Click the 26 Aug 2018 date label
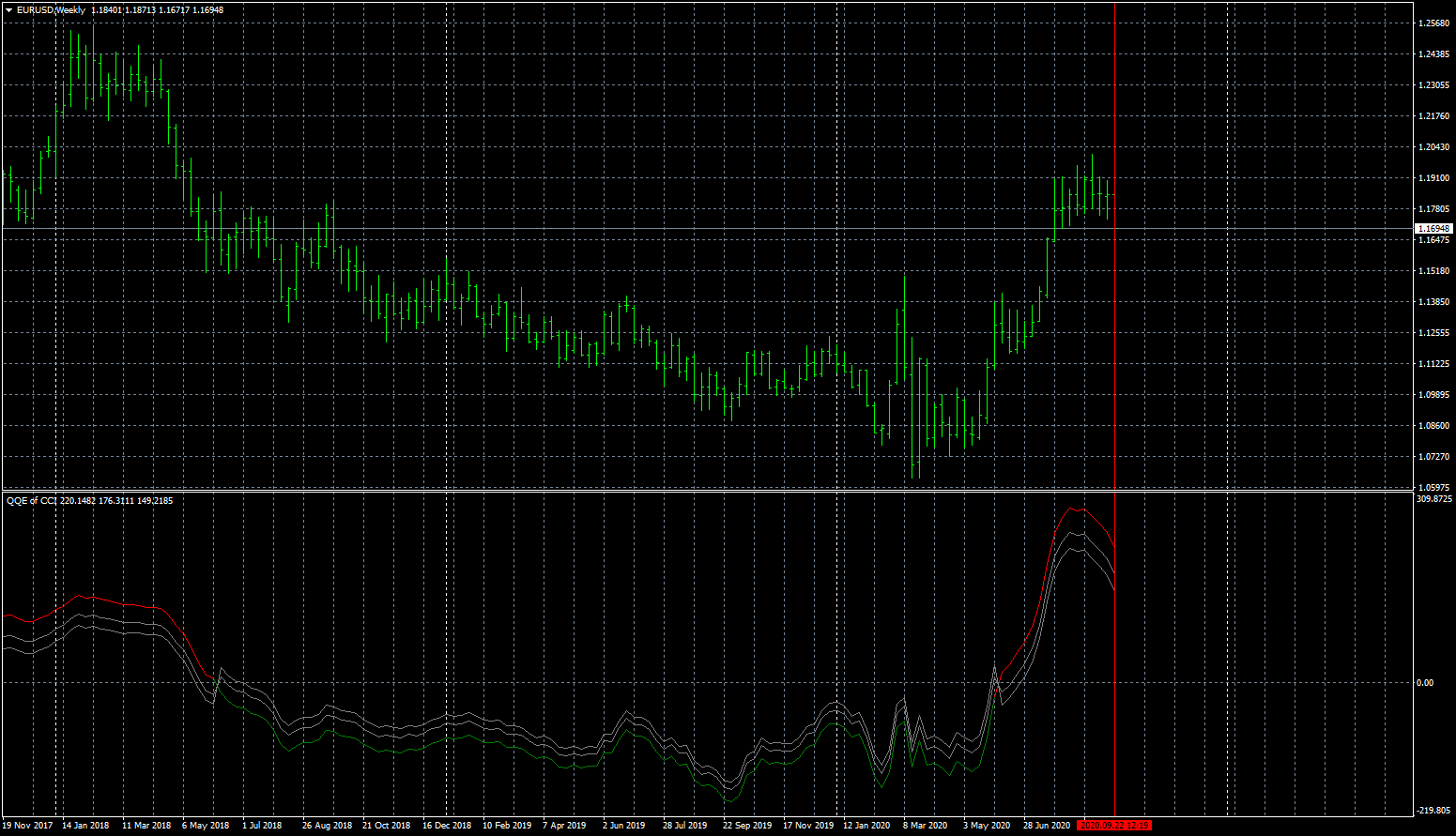 pos(327,826)
